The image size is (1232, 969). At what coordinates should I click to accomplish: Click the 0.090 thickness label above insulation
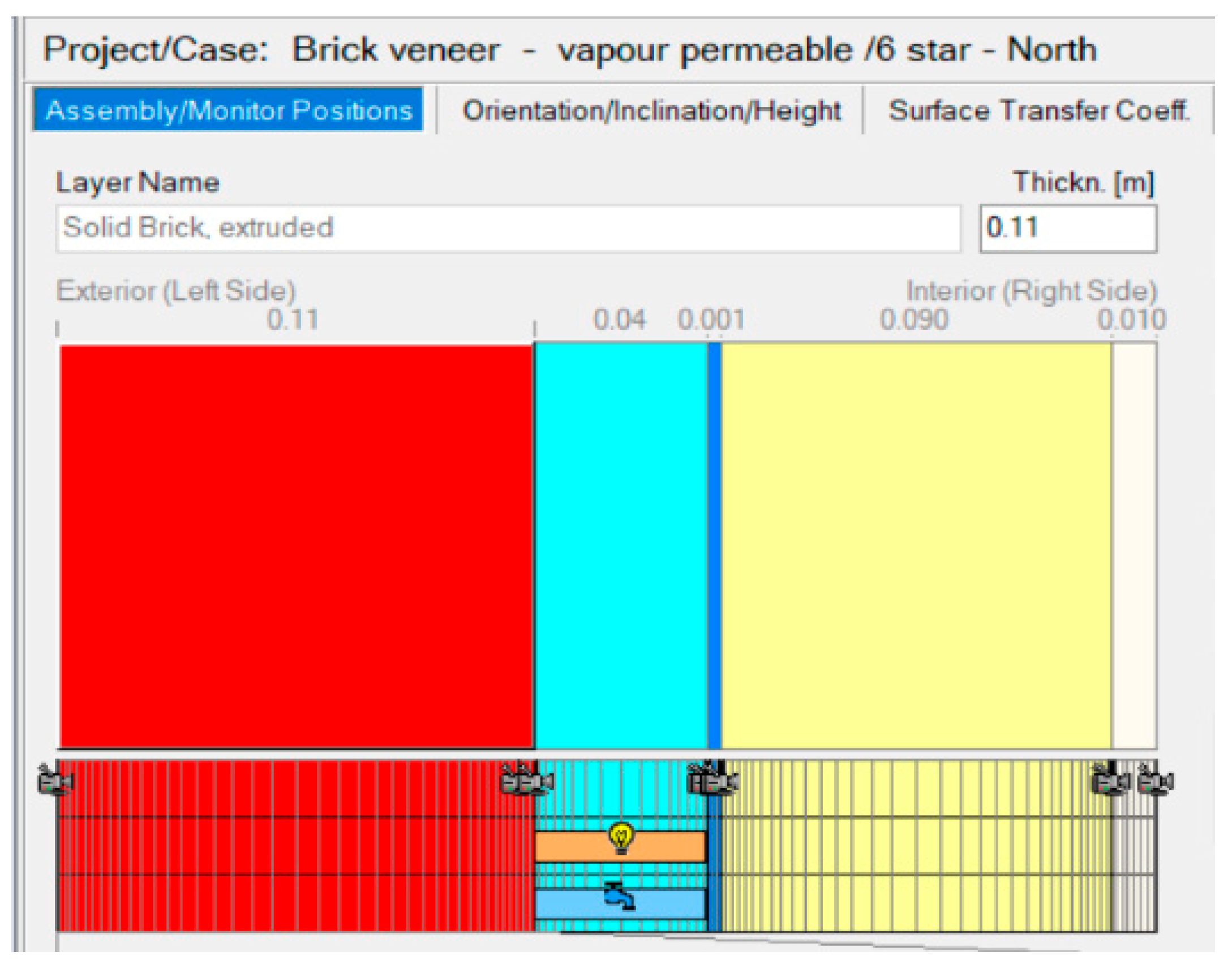[x=913, y=320]
